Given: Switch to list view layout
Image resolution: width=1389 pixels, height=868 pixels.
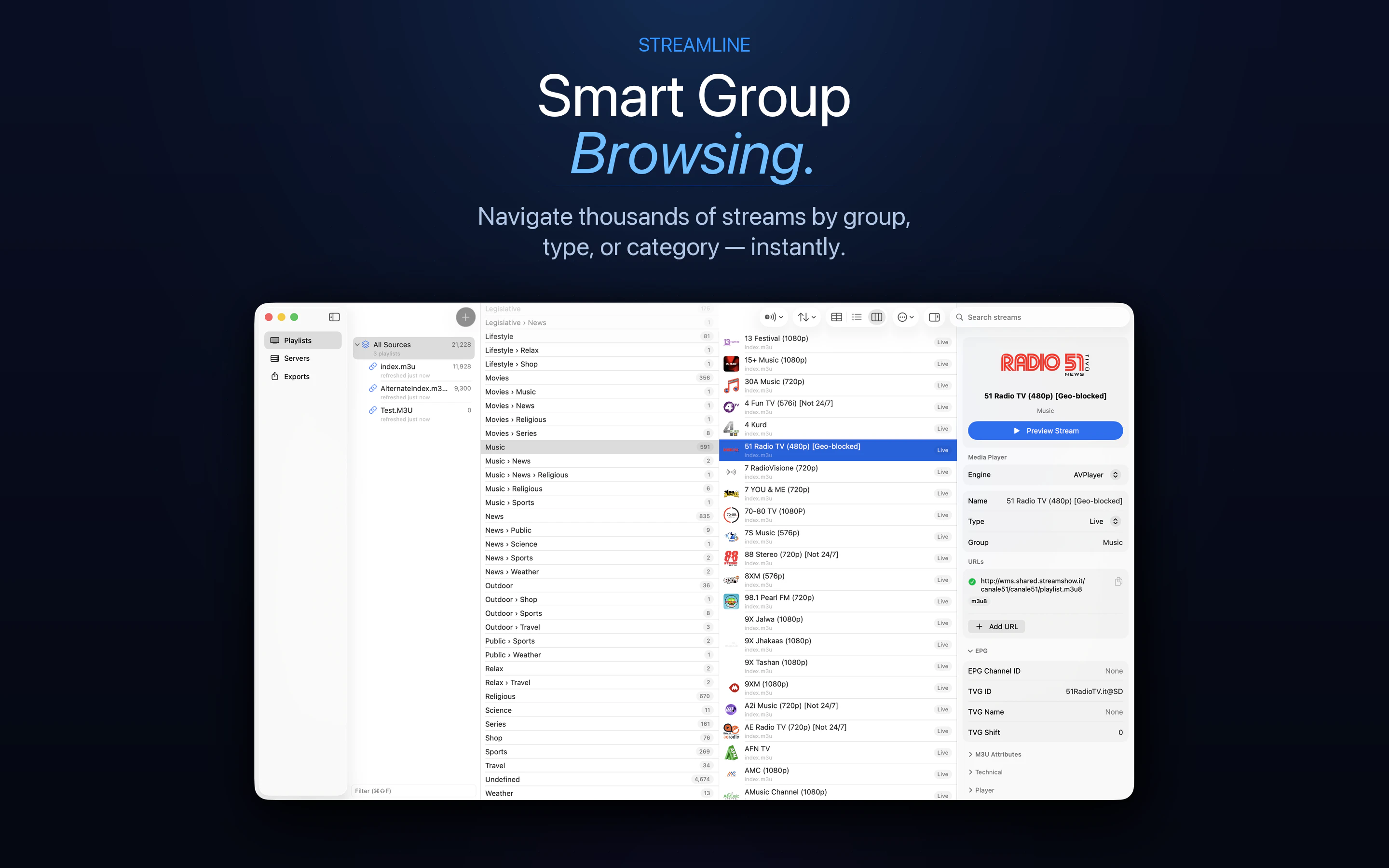Looking at the screenshot, I should tap(857, 317).
